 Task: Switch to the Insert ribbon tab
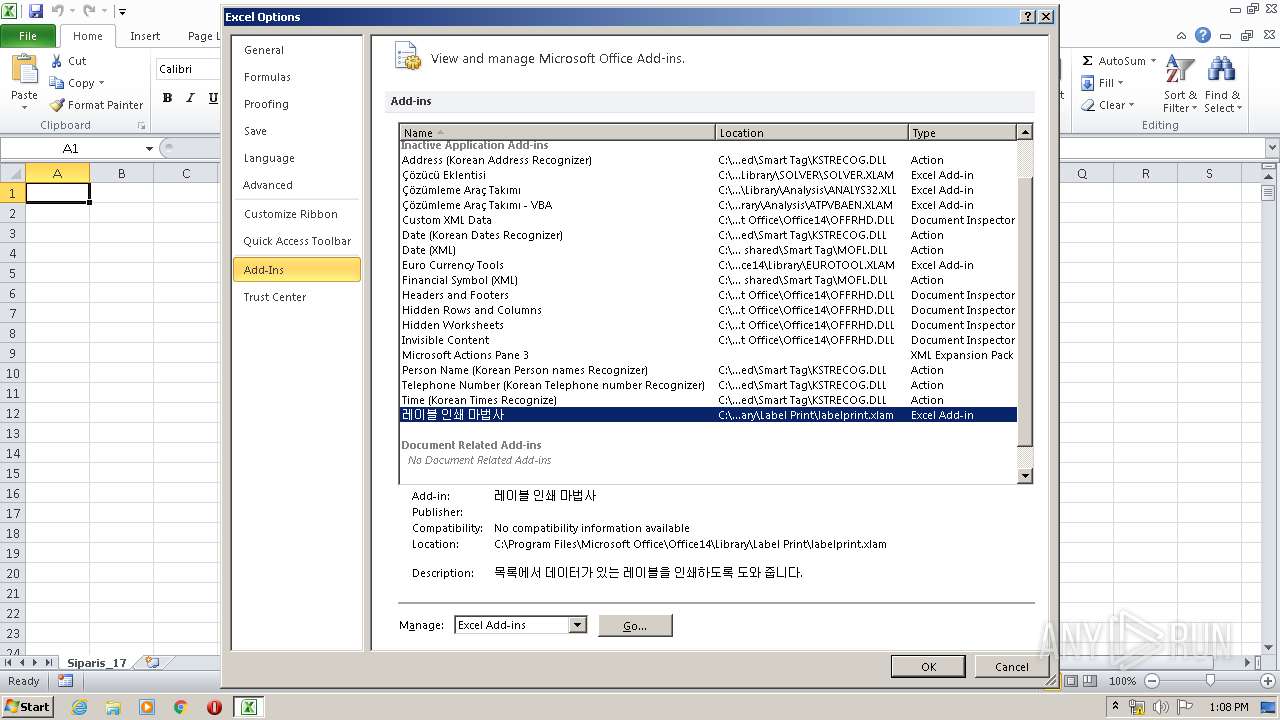pos(145,36)
